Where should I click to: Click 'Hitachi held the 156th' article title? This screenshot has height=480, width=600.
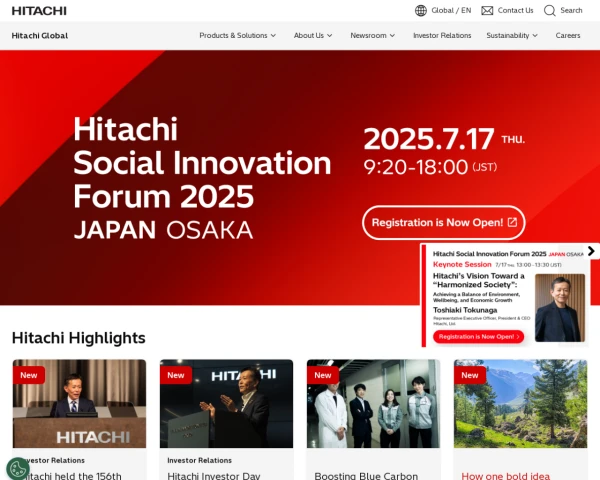pos(71,476)
